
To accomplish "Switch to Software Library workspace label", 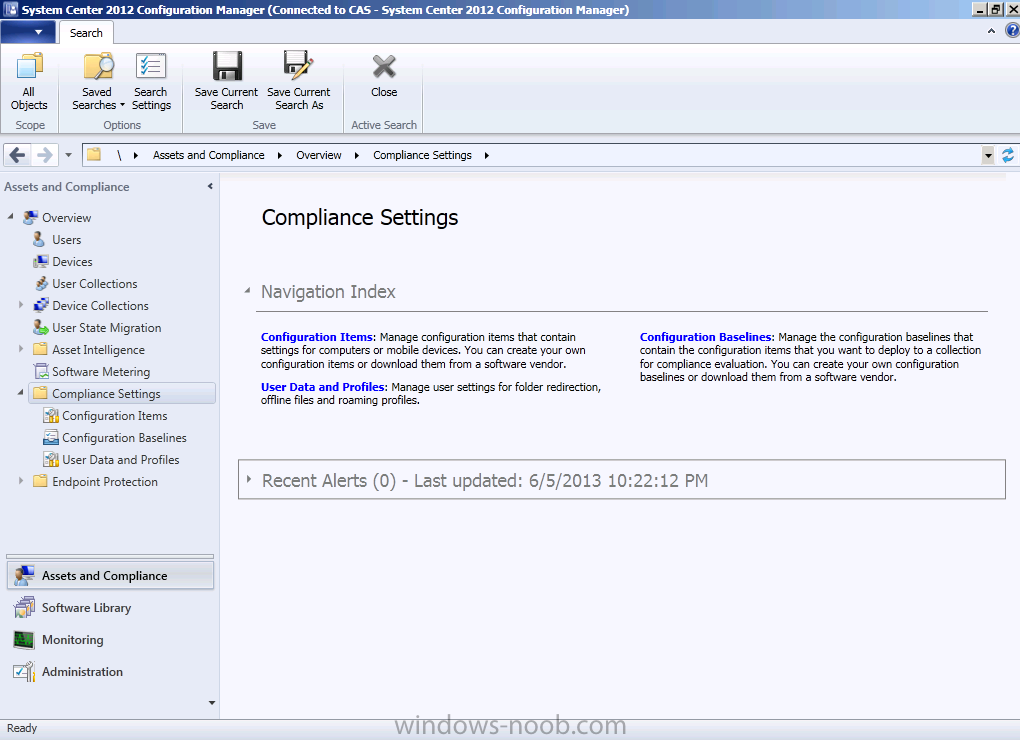I will pyautogui.click(x=87, y=607).
